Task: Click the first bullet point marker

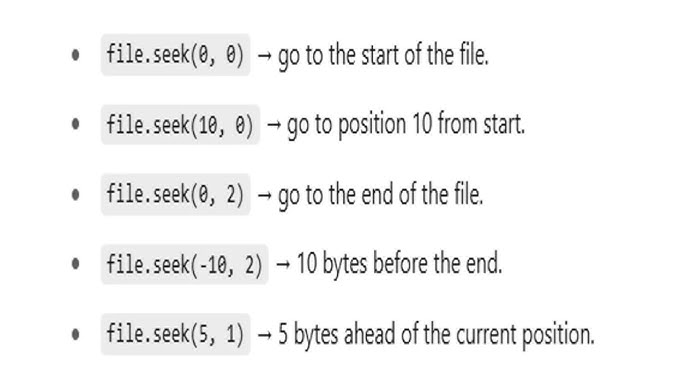Action: (x=75, y=55)
